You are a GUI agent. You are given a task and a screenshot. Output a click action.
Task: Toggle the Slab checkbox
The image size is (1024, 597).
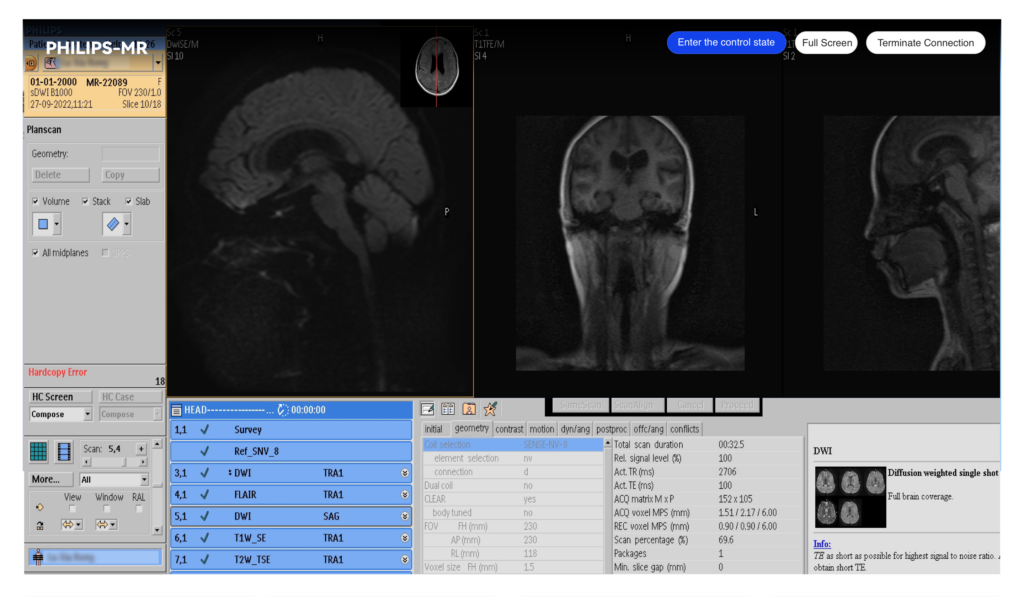pos(128,201)
